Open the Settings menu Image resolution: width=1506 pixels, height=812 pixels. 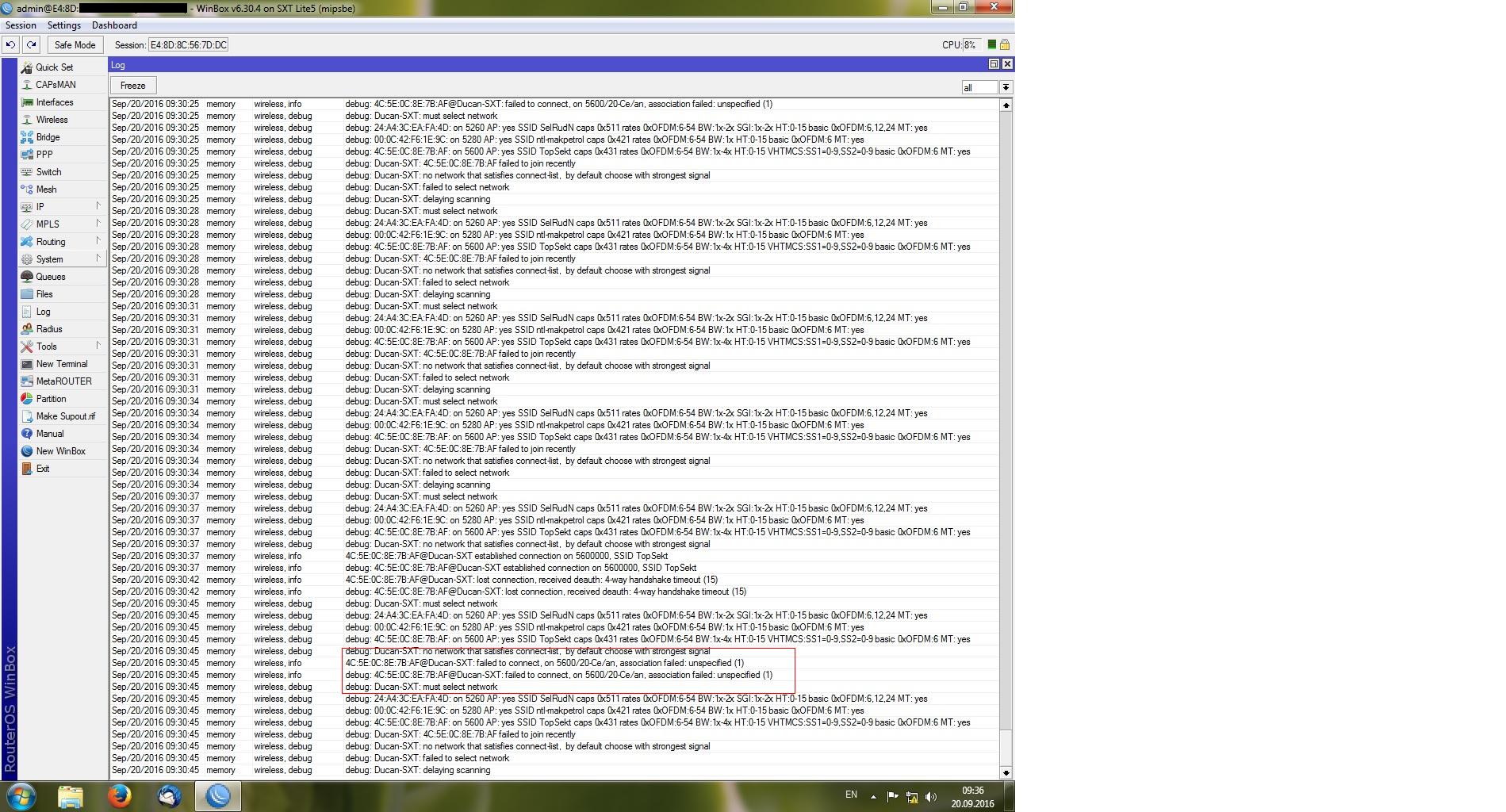point(64,25)
